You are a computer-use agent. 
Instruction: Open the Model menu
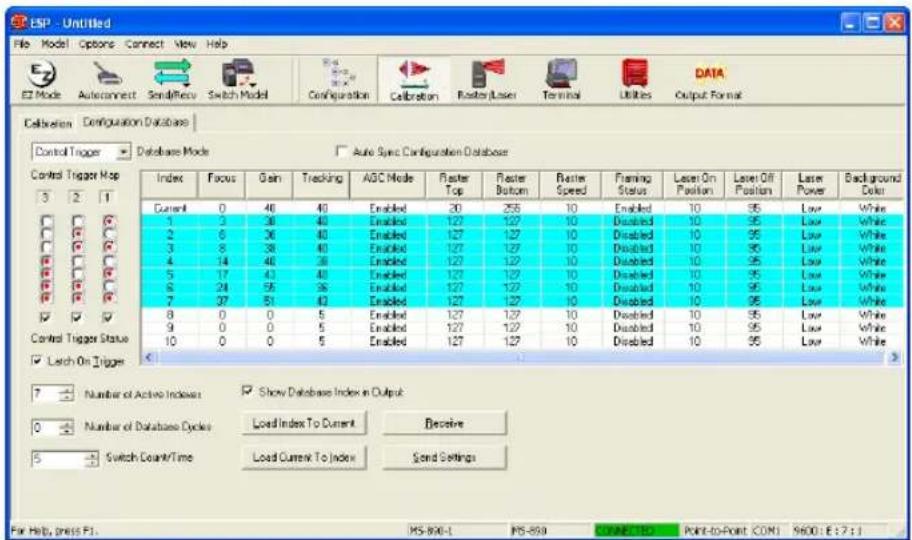[55, 44]
